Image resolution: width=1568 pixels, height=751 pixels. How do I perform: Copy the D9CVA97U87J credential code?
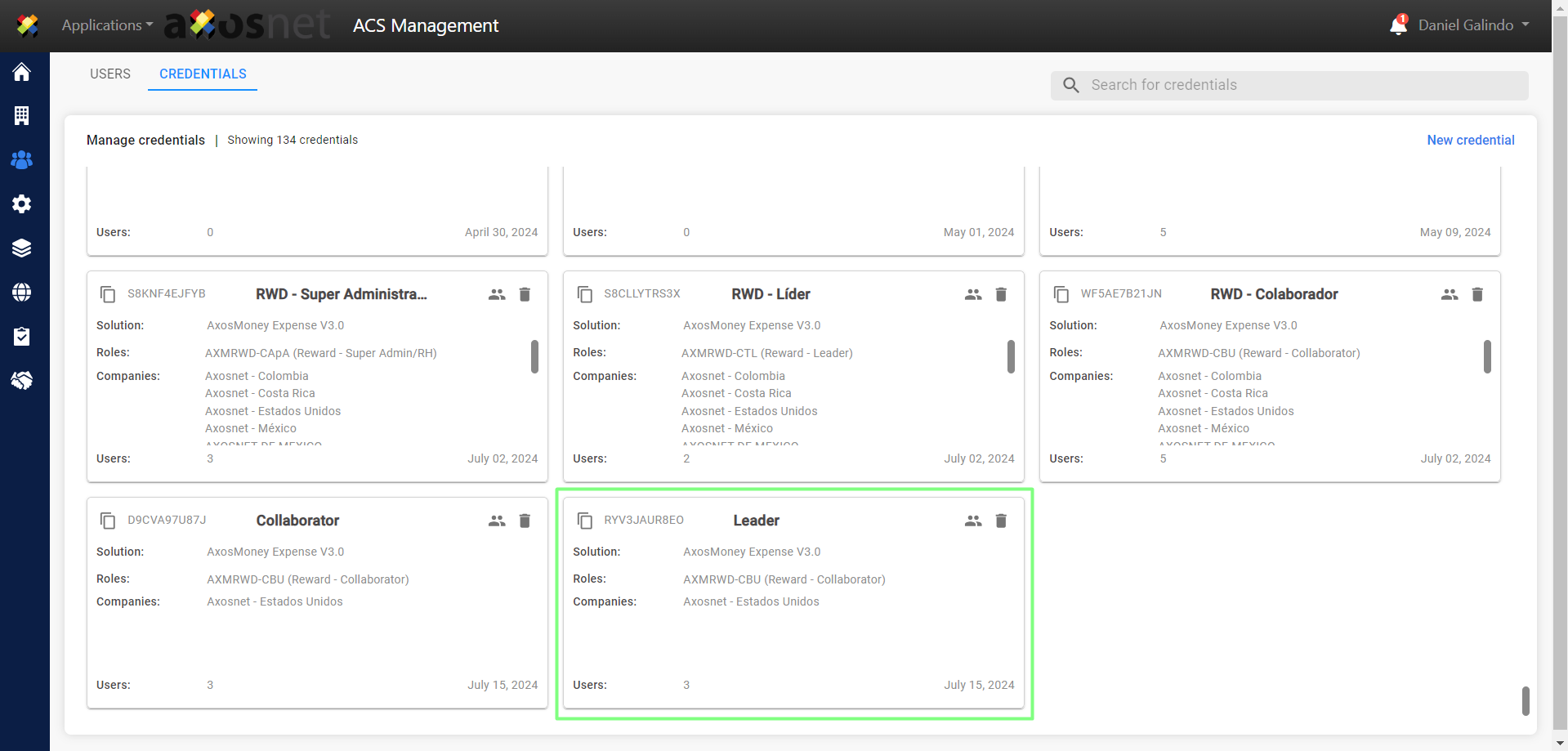[x=108, y=521]
